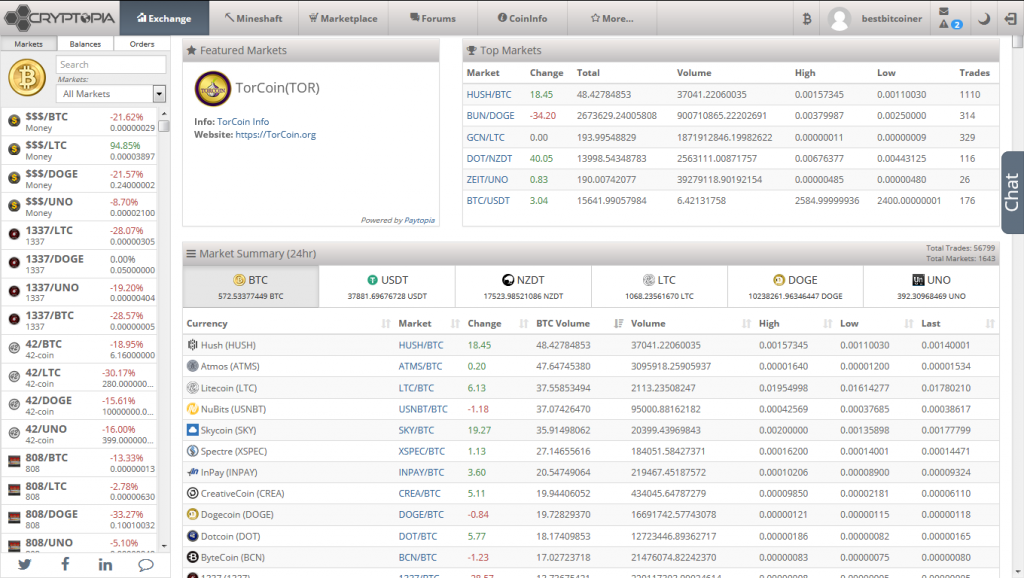Select the USDT base market tab
This screenshot has width=1024, height=578.
coord(387,287)
